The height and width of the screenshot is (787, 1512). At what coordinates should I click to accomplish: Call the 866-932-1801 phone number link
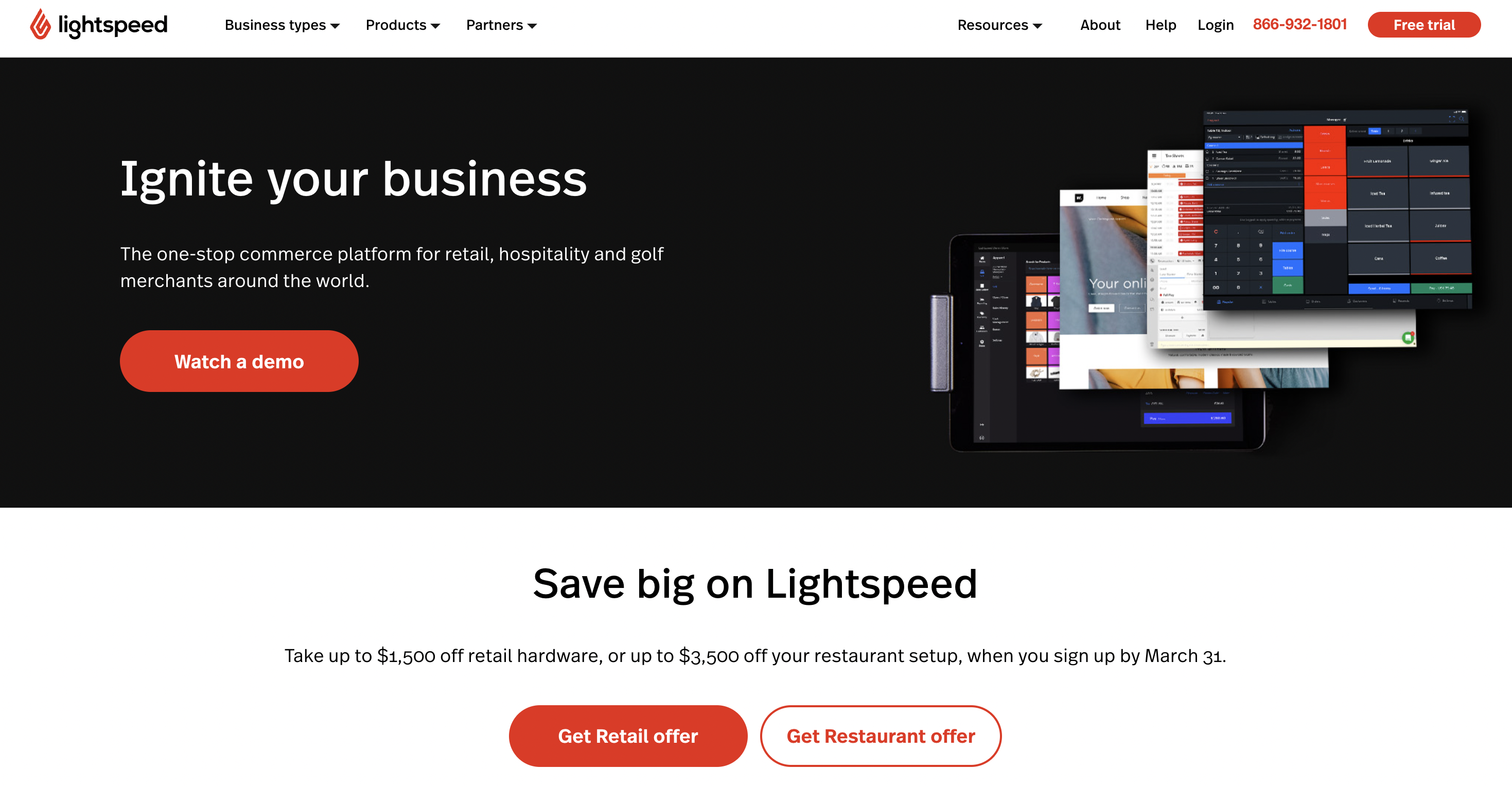click(1299, 25)
